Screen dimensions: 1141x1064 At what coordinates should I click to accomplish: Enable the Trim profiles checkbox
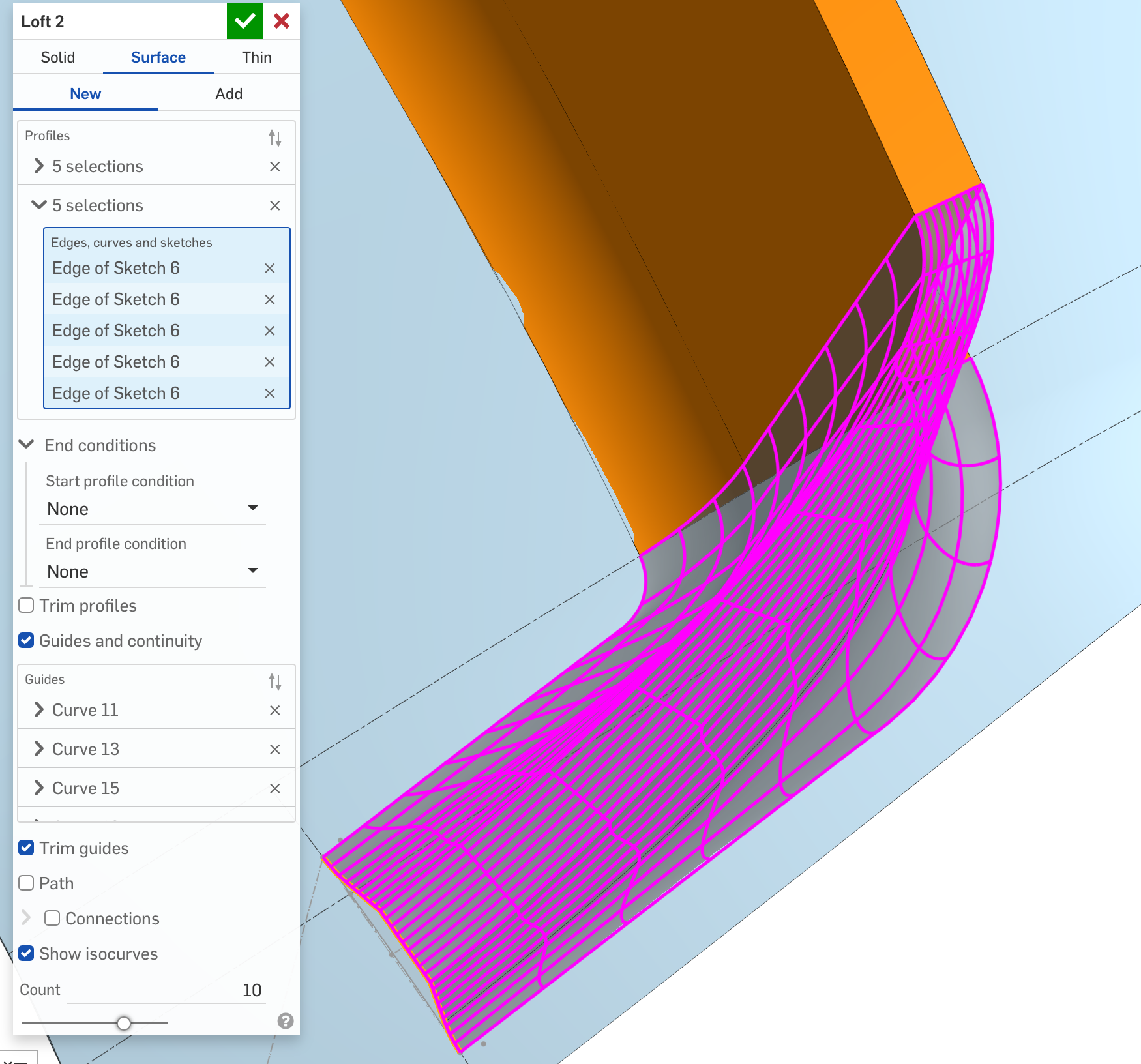coord(27,605)
